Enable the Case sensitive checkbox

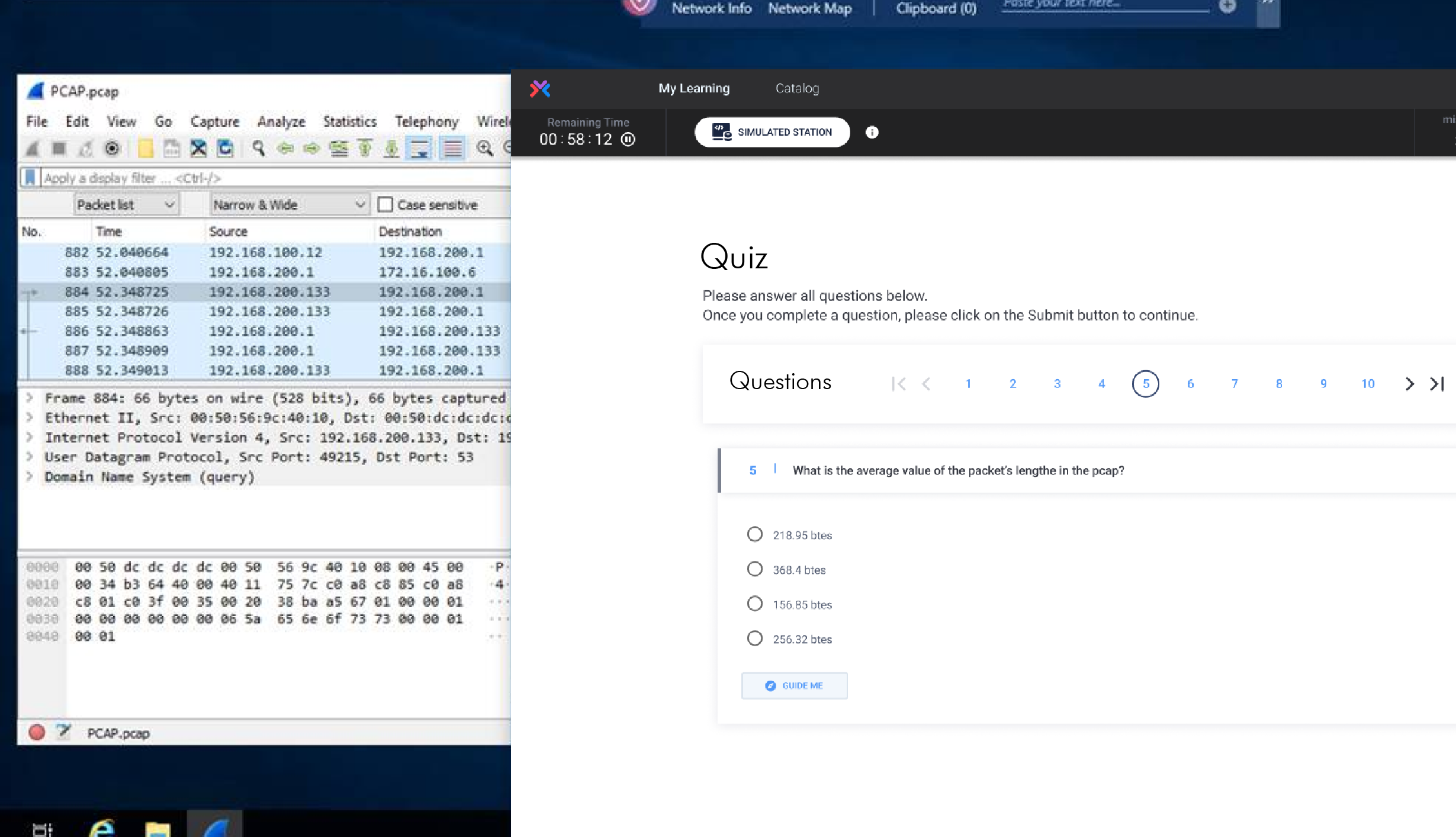(385, 205)
